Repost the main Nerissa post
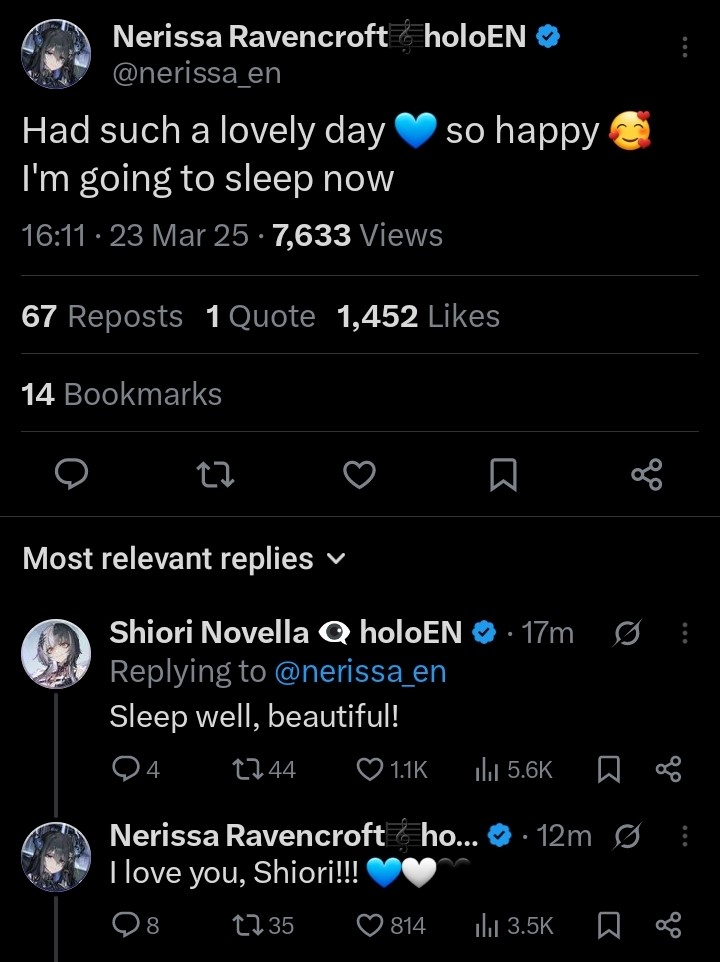 click(216, 475)
